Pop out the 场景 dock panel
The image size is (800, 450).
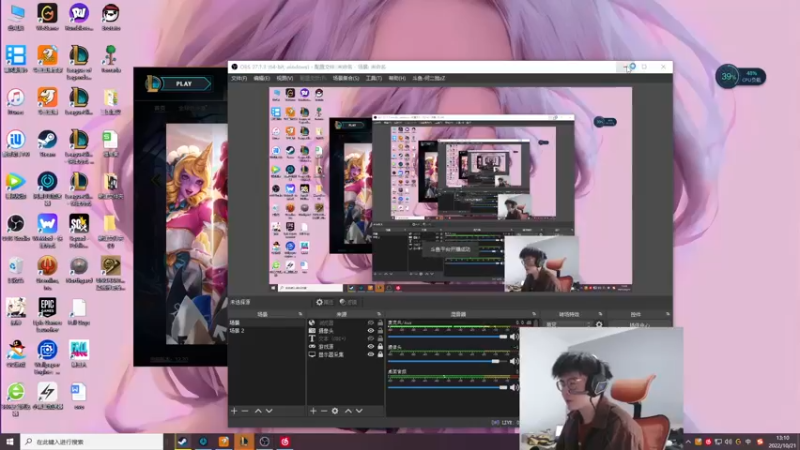pos(300,314)
